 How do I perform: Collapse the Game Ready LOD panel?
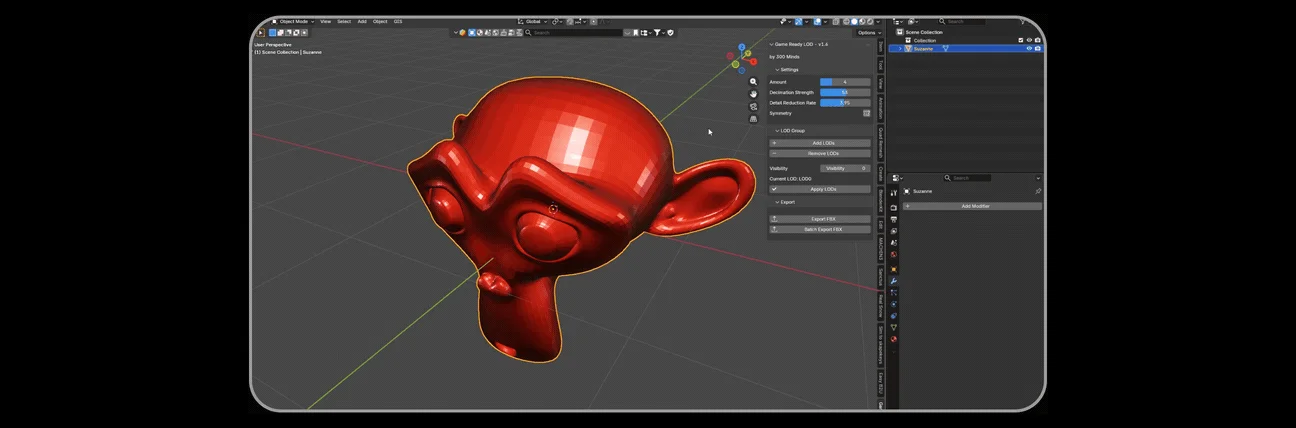coord(771,44)
